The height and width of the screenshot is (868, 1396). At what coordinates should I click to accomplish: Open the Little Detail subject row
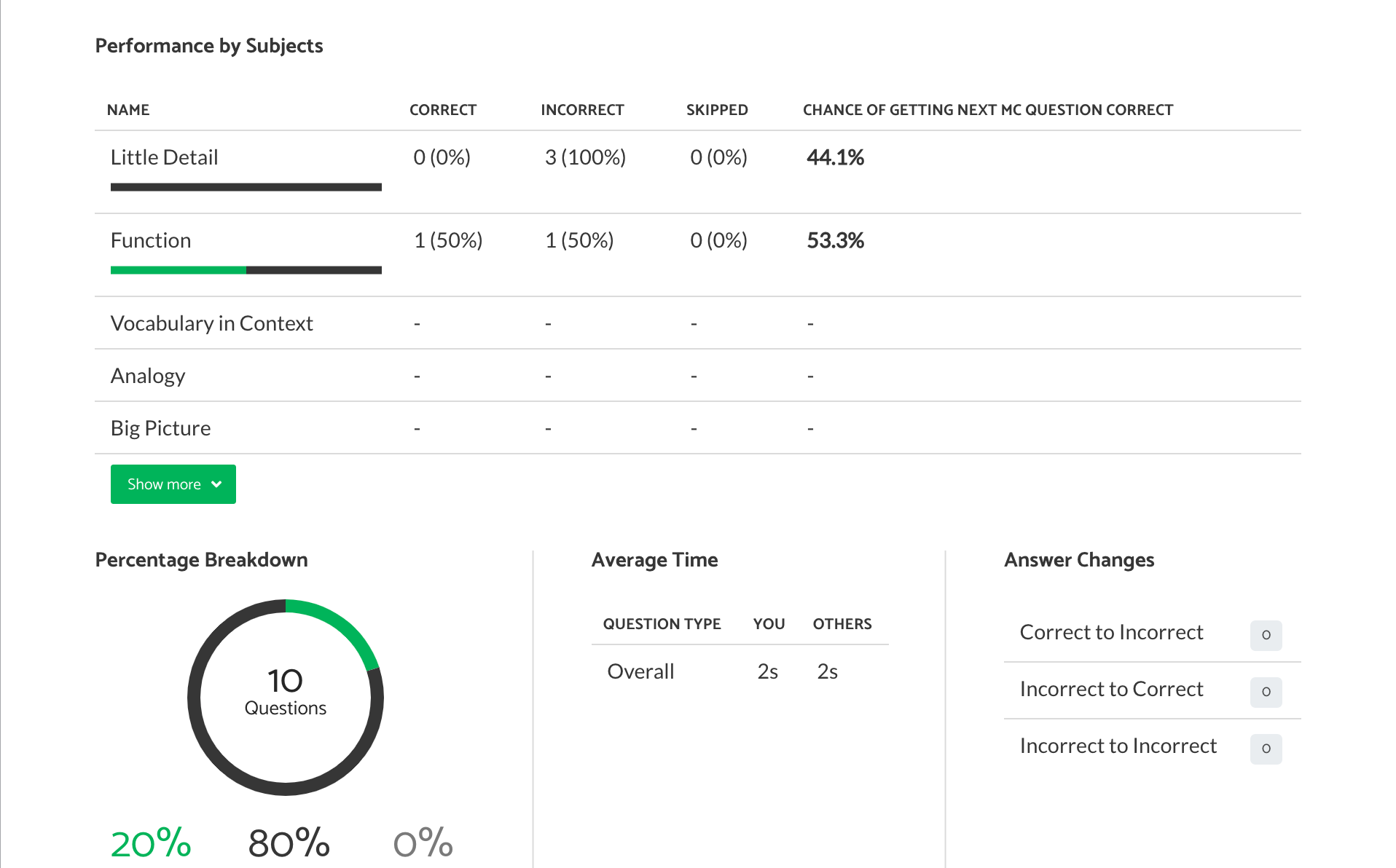pos(164,157)
